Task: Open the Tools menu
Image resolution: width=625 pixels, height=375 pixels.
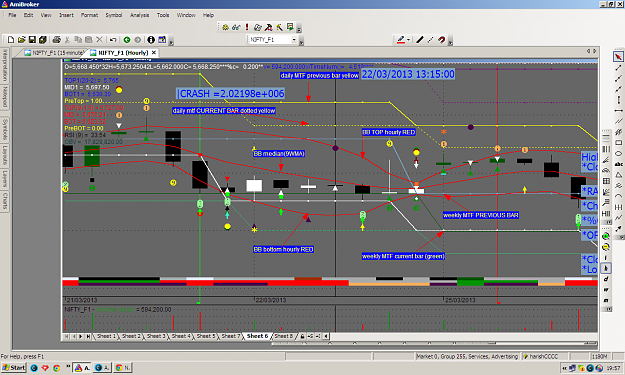Action: [x=163, y=15]
